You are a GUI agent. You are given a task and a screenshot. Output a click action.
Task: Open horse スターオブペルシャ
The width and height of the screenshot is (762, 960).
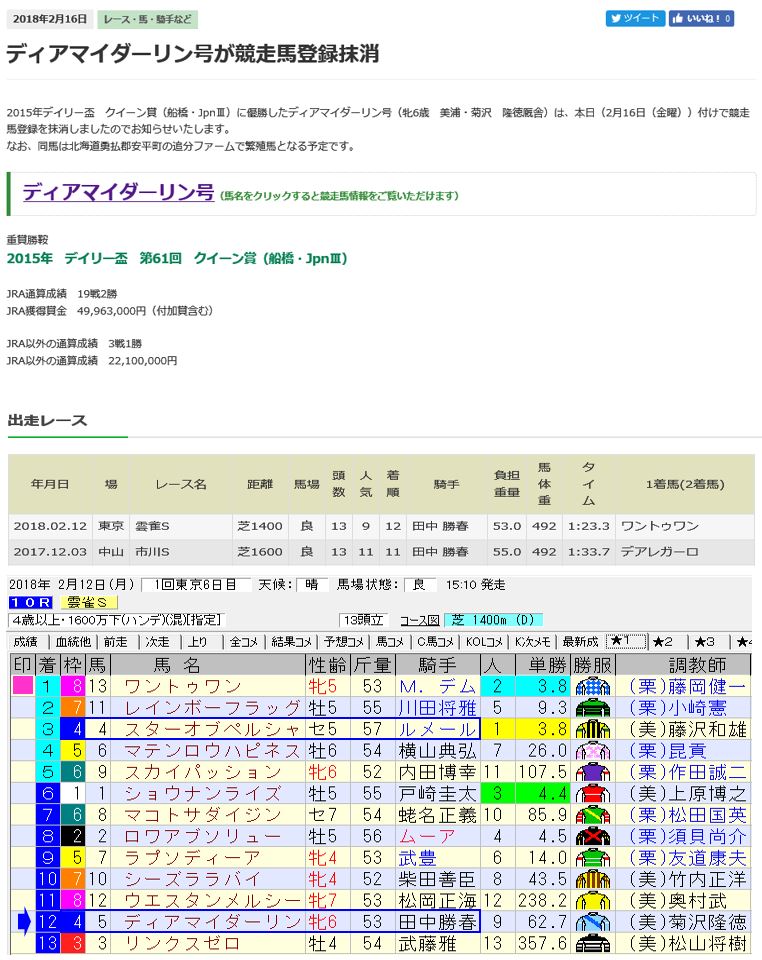coord(212,729)
